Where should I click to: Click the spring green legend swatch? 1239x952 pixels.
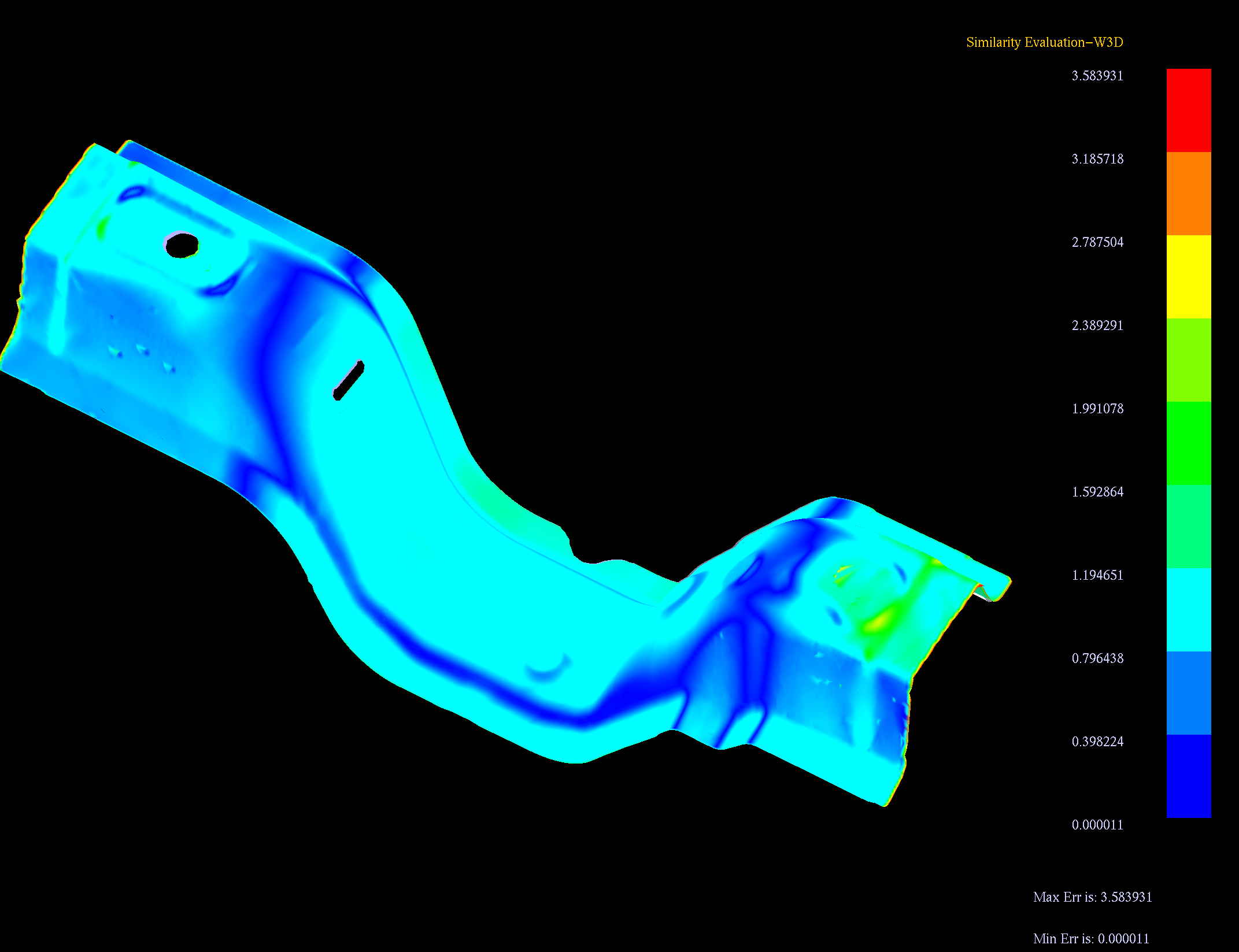pyautogui.click(x=1188, y=526)
